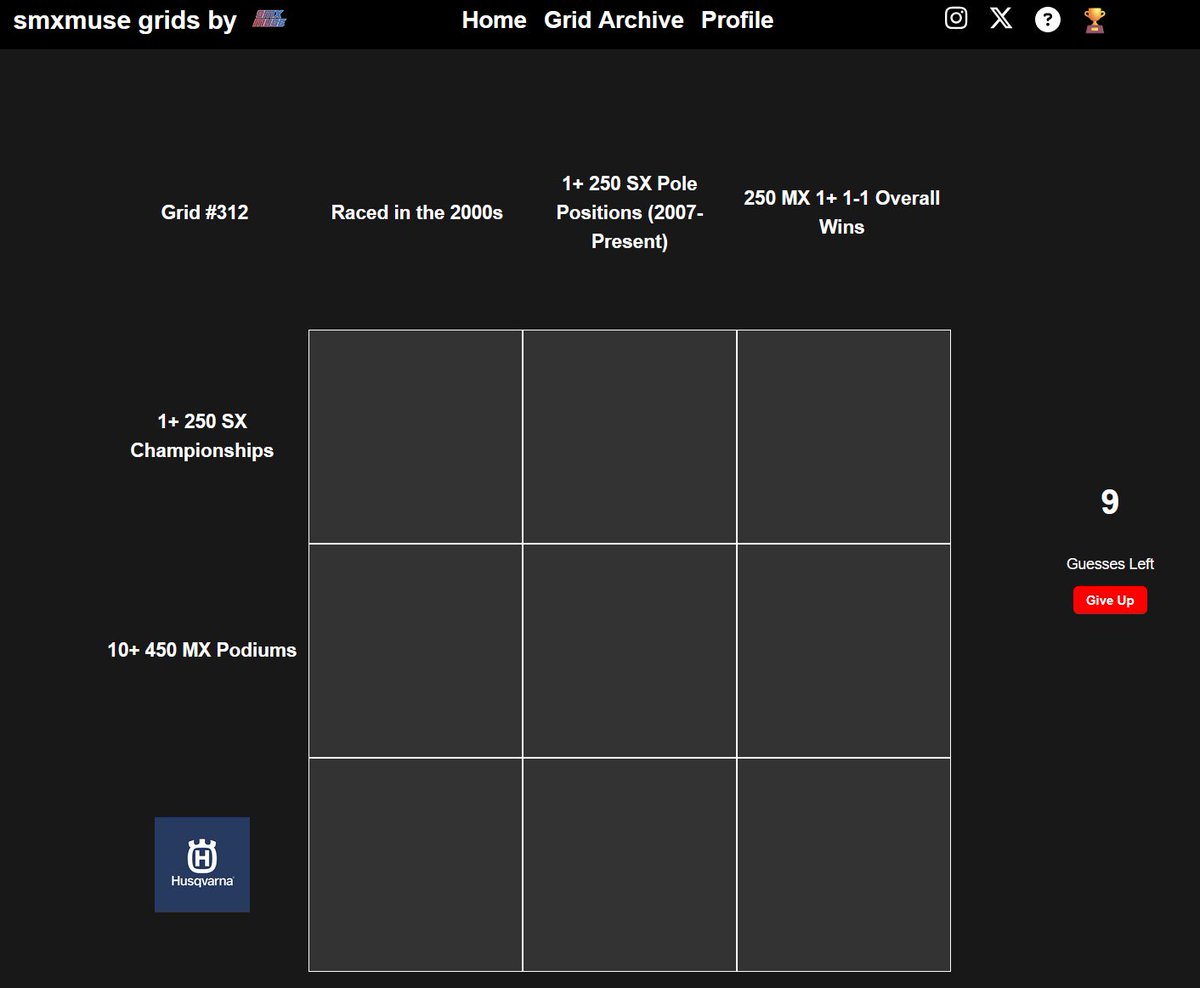Click the 'smxmuse grids by' site title
Viewport: 1200px width, 988px height.
(x=125, y=21)
